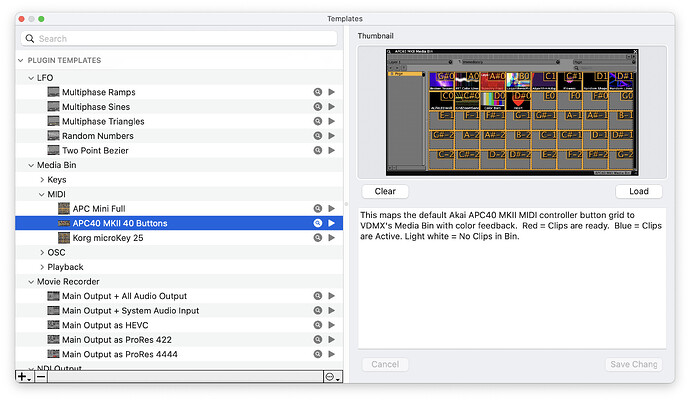Collapse the LFO group
Viewport: 690px width, 400px height.
pos(31,78)
